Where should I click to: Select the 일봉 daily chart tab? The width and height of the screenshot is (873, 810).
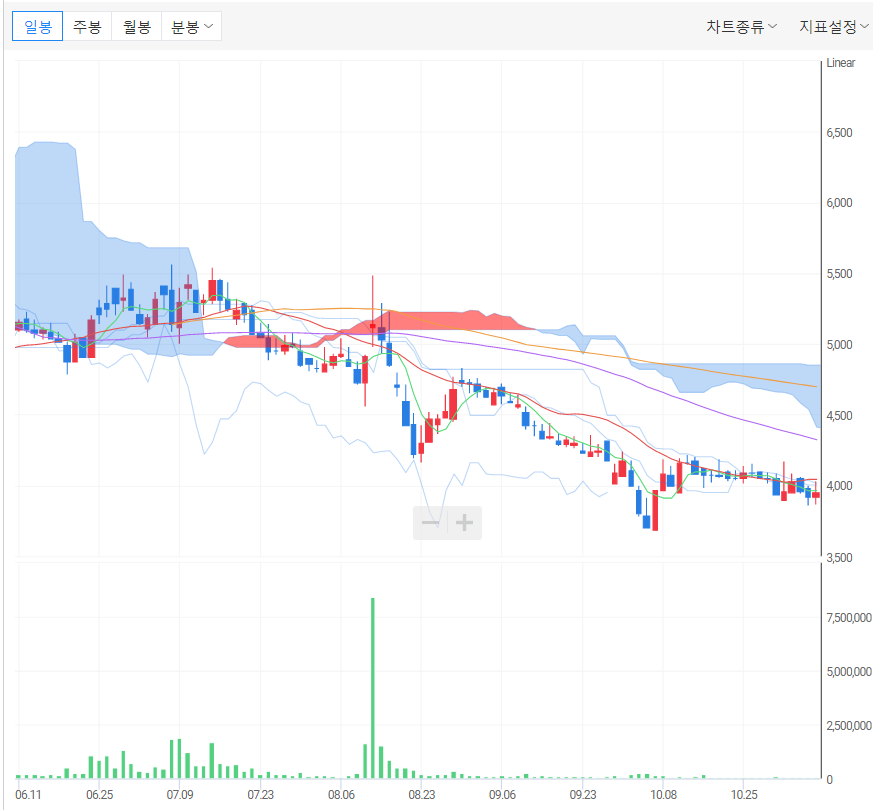[37, 26]
